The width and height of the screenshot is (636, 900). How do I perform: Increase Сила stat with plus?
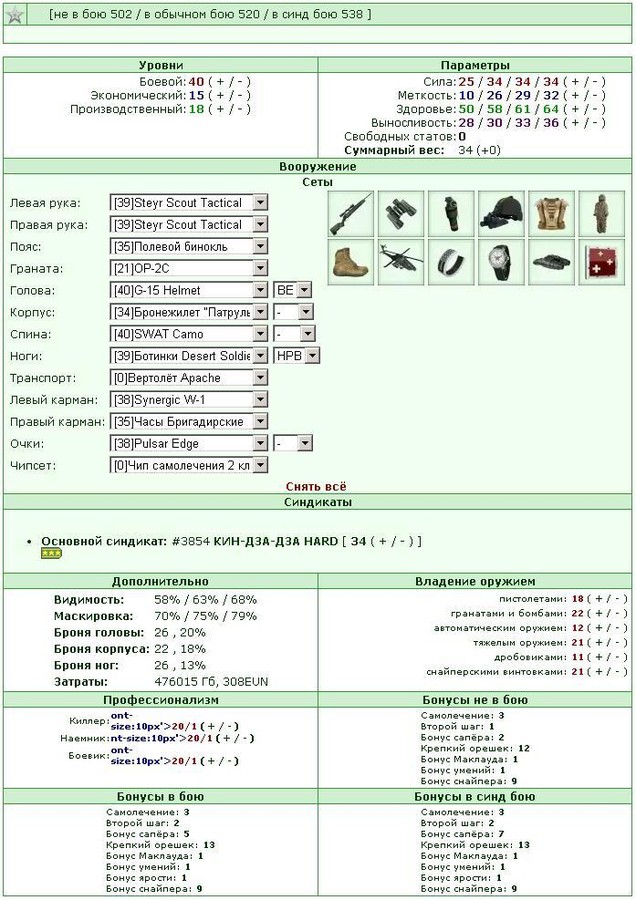point(575,82)
